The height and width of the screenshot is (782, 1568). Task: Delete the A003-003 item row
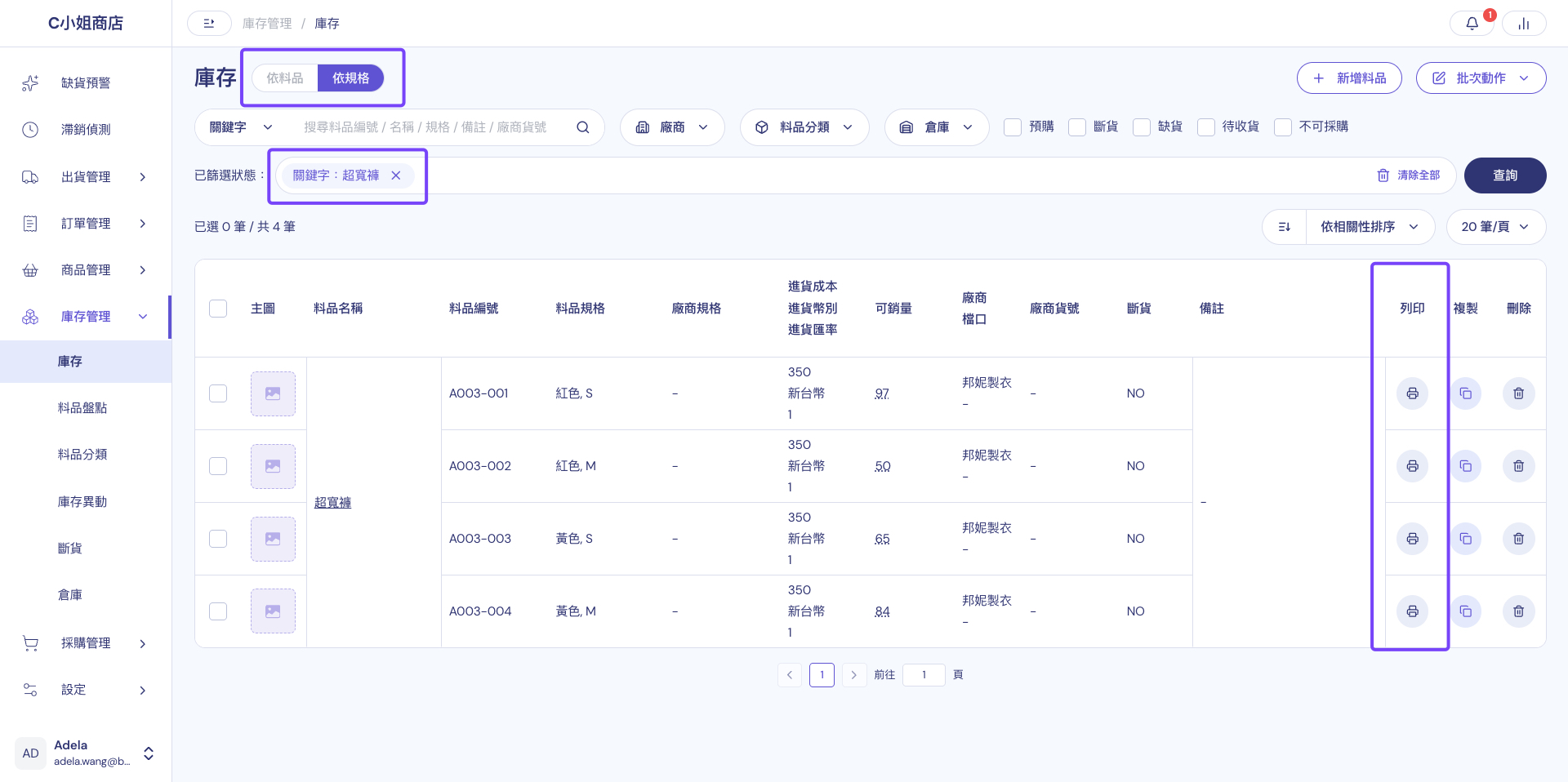click(x=1519, y=539)
